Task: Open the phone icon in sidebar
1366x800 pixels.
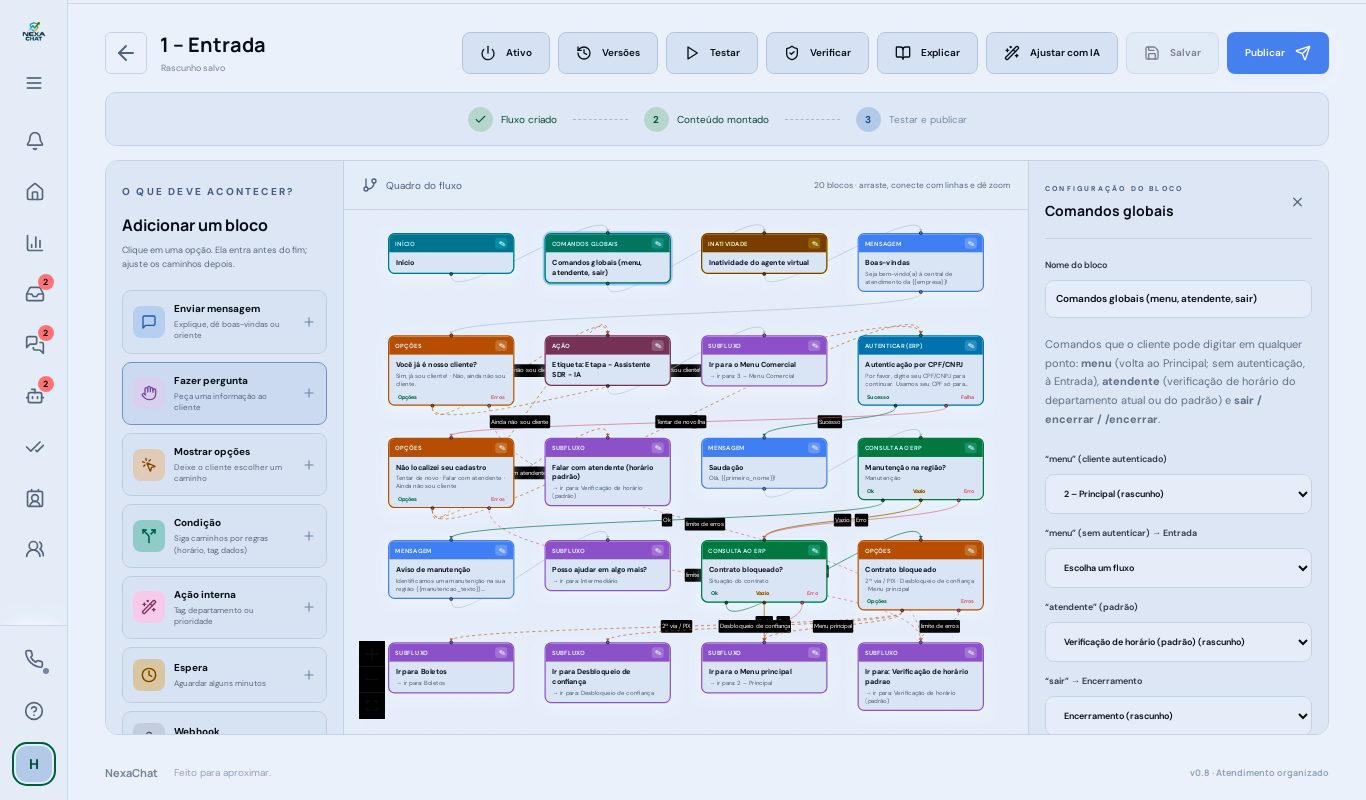Action: tap(34, 659)
